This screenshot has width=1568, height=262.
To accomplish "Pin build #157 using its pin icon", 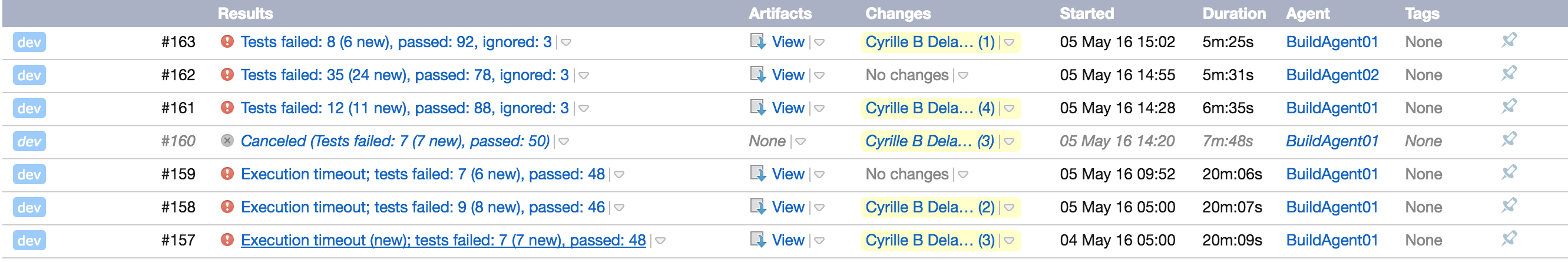I will (x=1509, y=239).
